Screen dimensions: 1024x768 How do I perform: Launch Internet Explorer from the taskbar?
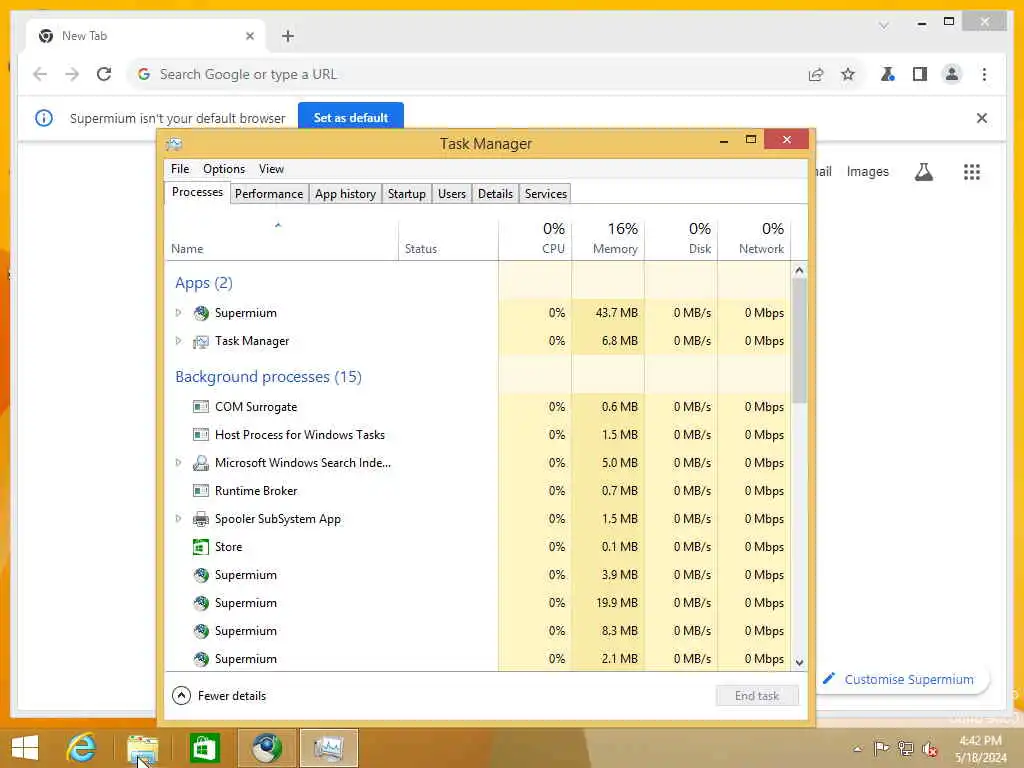click(81, 748)
